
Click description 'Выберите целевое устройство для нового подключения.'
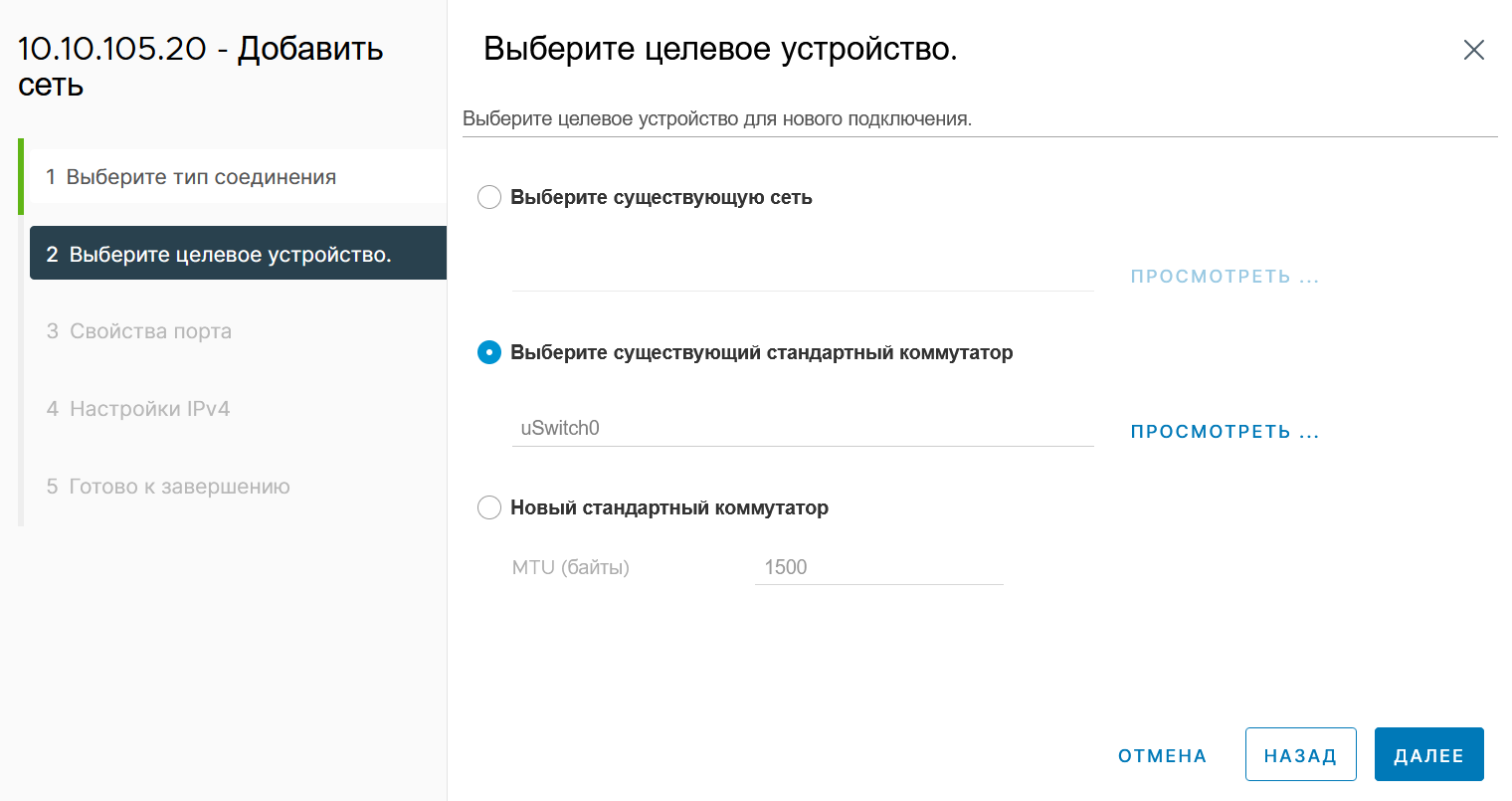tap(717, 119)
